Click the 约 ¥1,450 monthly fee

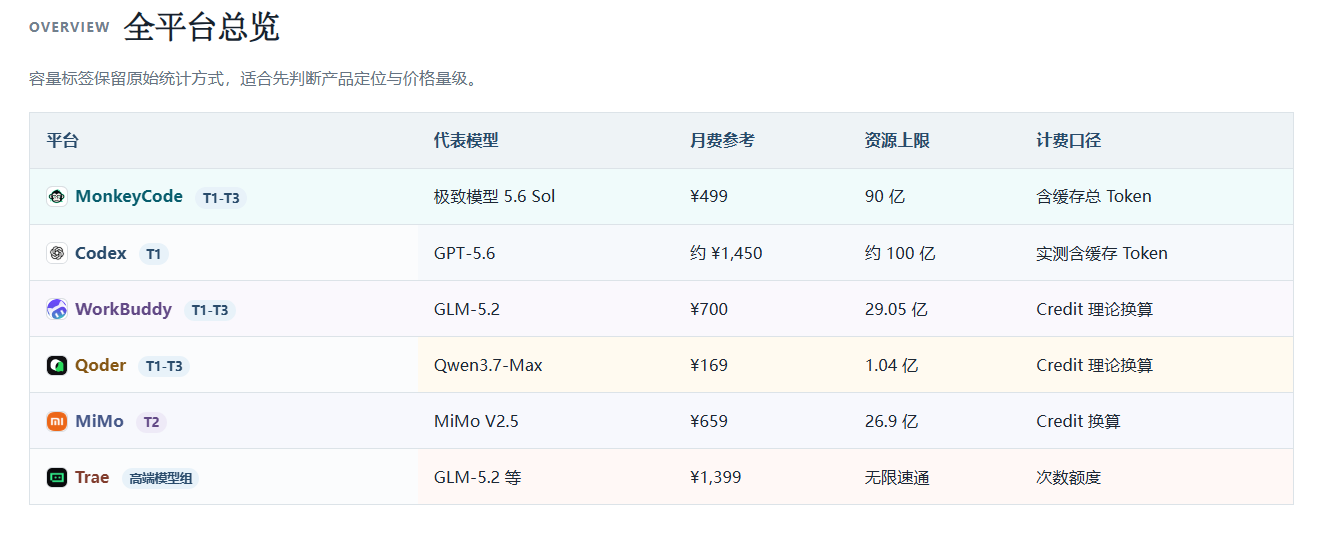[x=726, y=253]
